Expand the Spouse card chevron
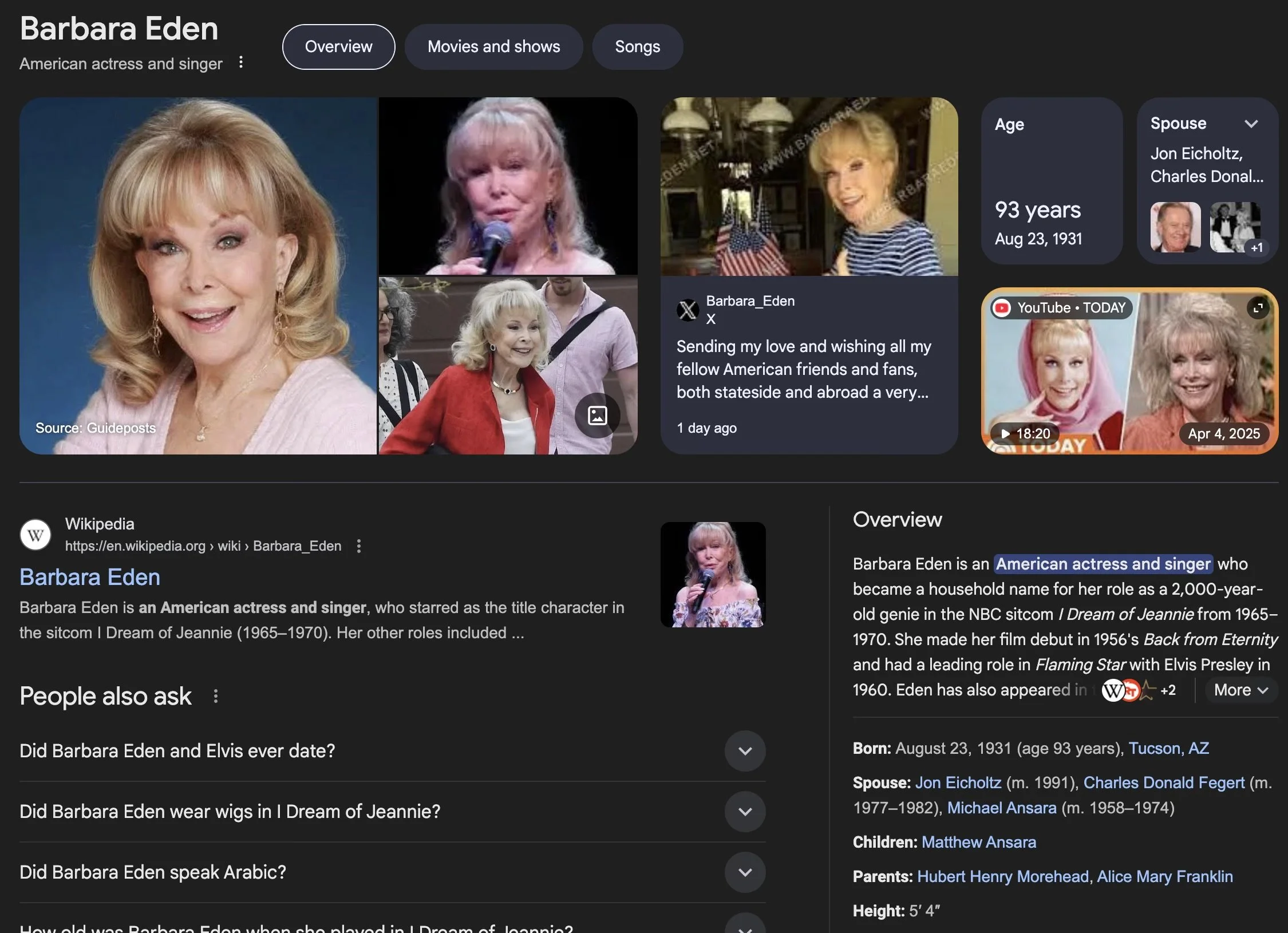1288x933 pixels. (x=1251, y=124)
